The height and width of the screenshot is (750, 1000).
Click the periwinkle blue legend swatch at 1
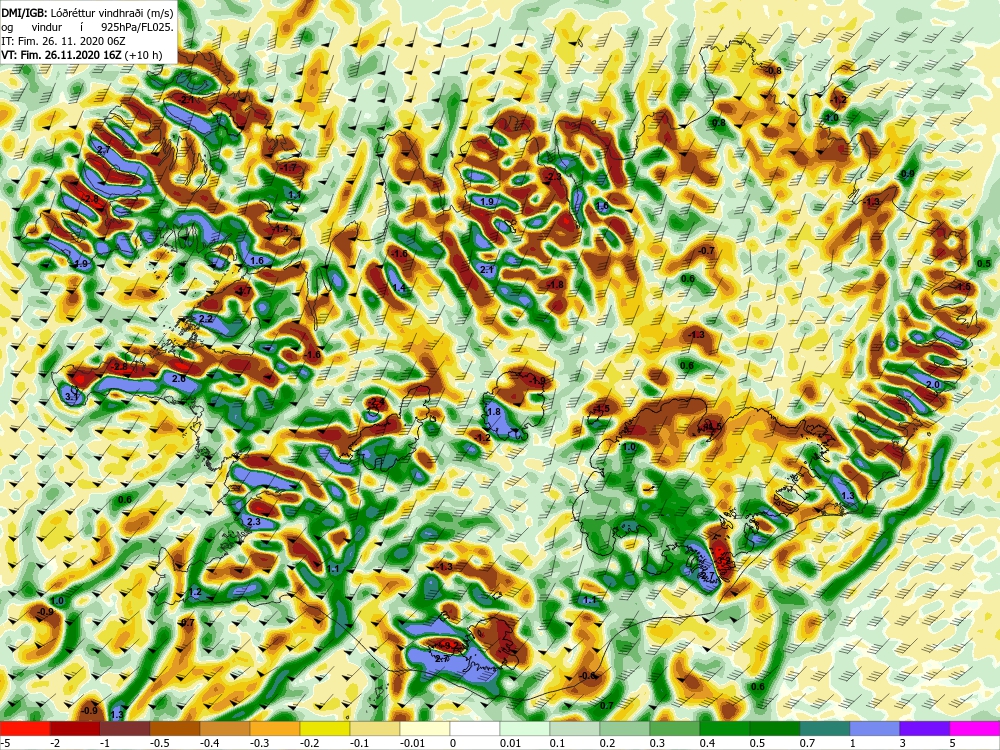pos(875,728)
